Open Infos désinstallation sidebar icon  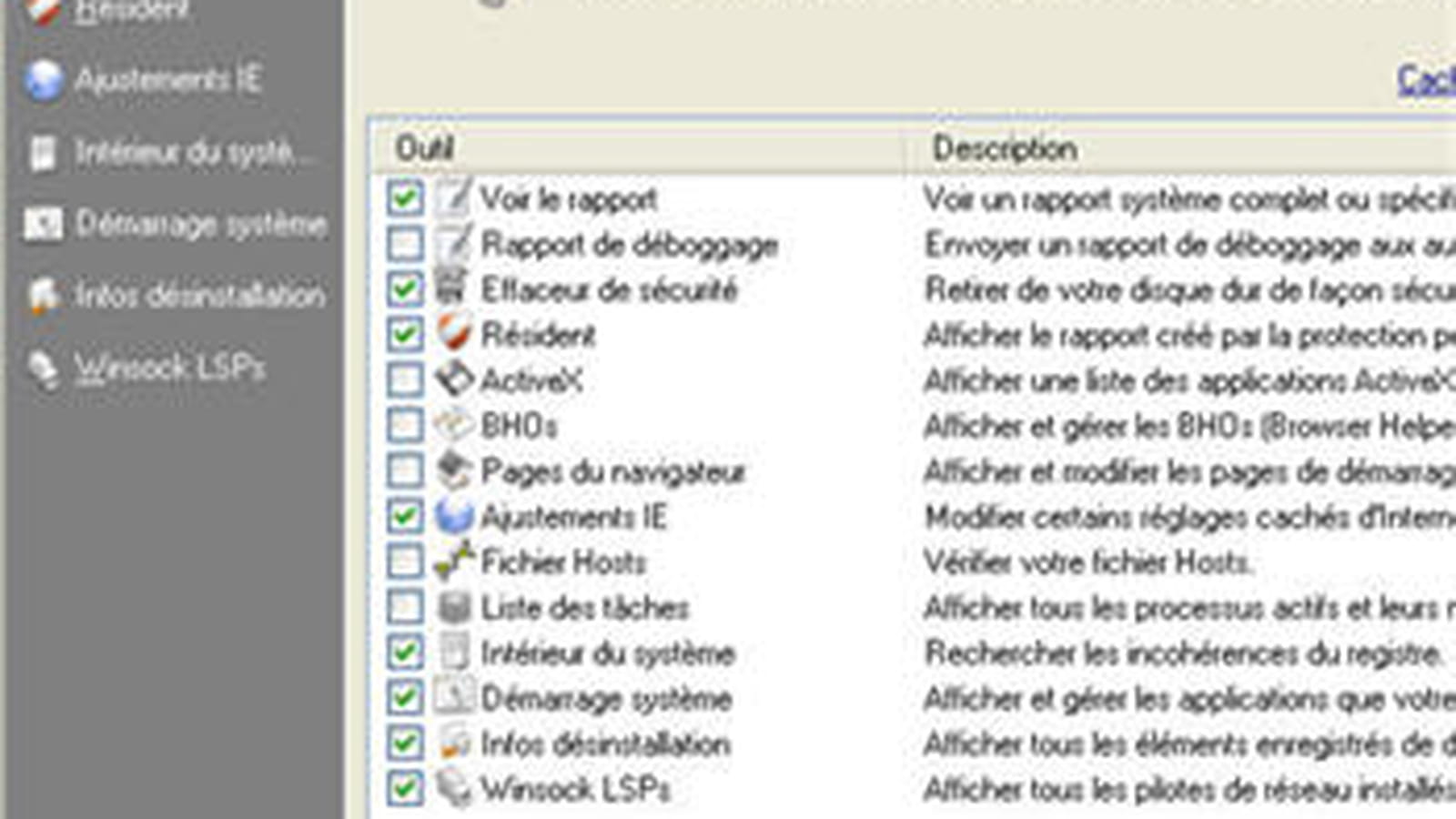tap(43, 297)
